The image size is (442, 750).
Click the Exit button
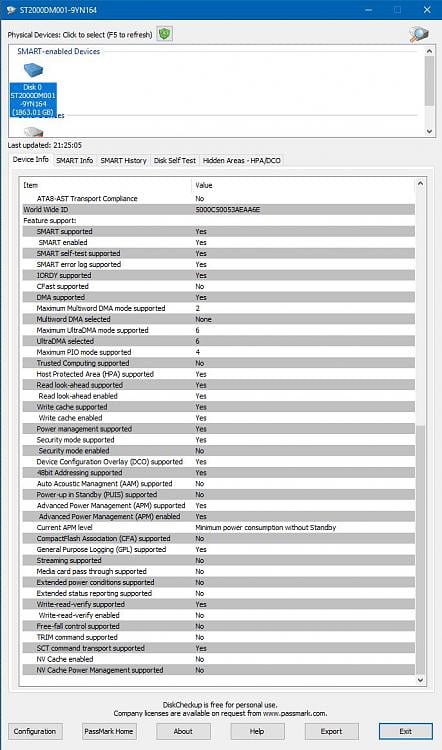[x=406, y=731]
